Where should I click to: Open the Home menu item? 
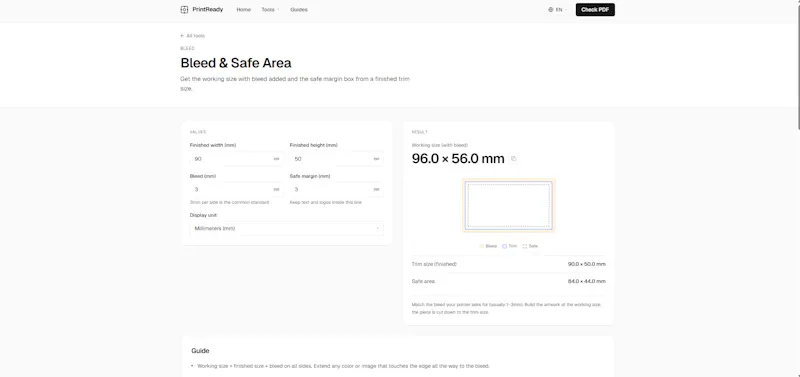(x=243, y=10)
